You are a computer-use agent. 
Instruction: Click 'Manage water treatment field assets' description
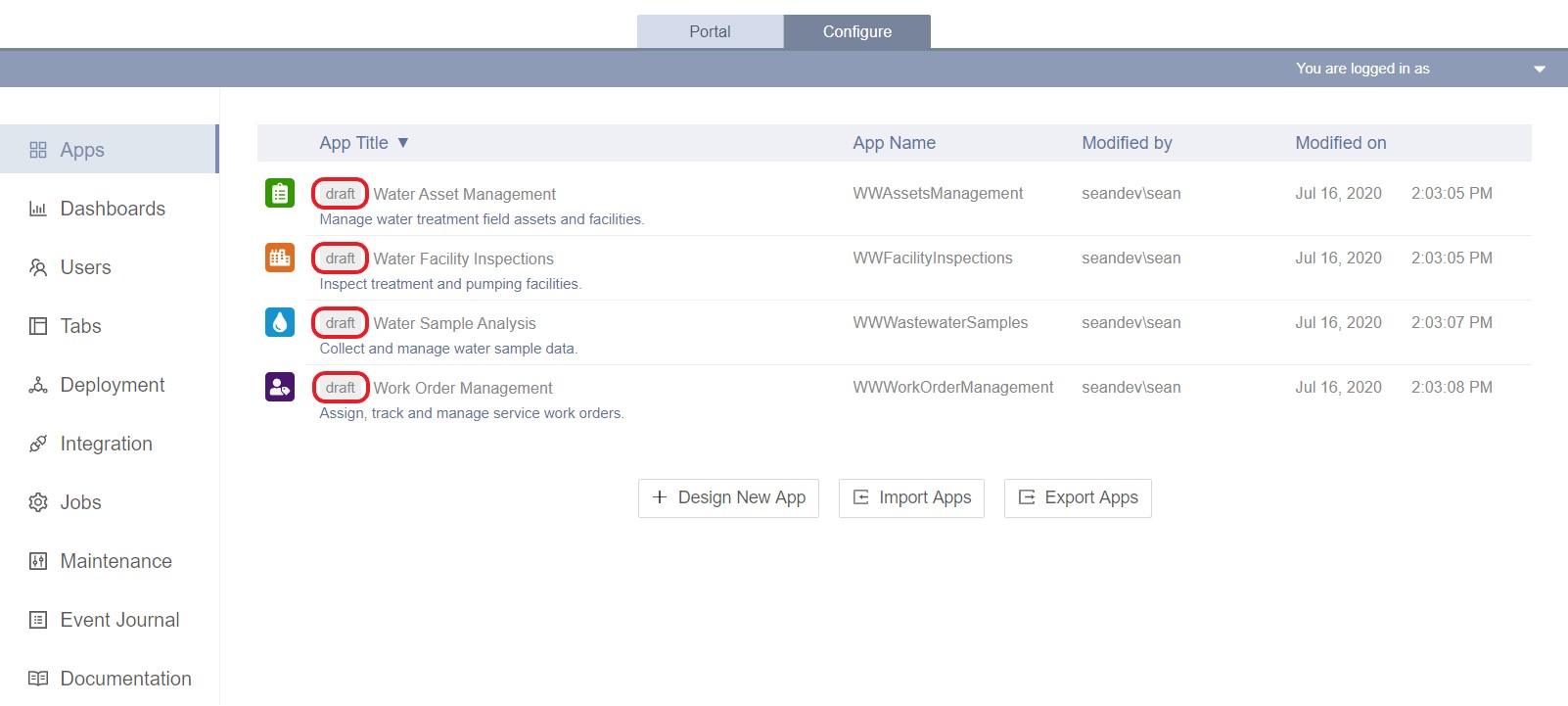[x=482, y=219]
